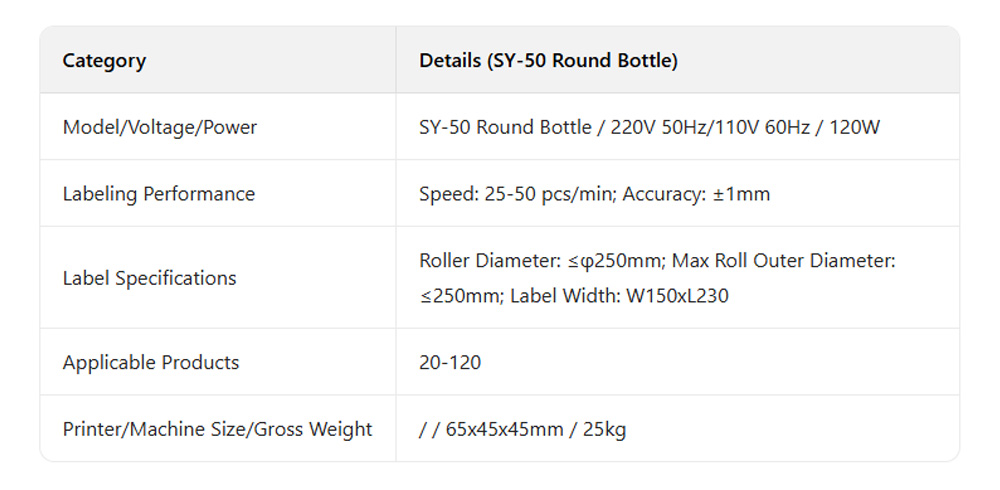This screenshot has width=1000, height=490.
Task: Click the Applicable Products row label
Action: pos(151,362)
